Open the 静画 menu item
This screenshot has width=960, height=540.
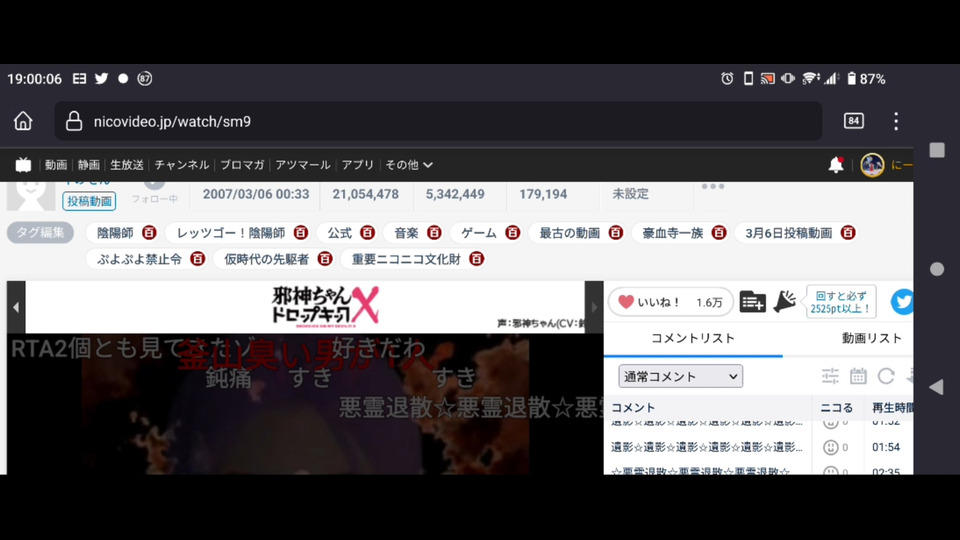(88, 165)
